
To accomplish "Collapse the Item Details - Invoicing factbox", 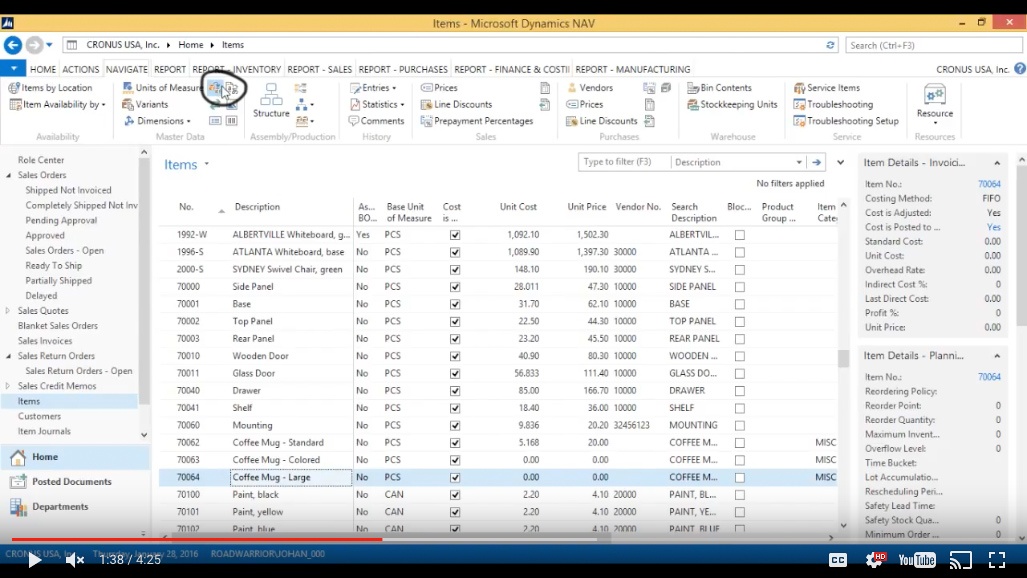I will point(997,163).
